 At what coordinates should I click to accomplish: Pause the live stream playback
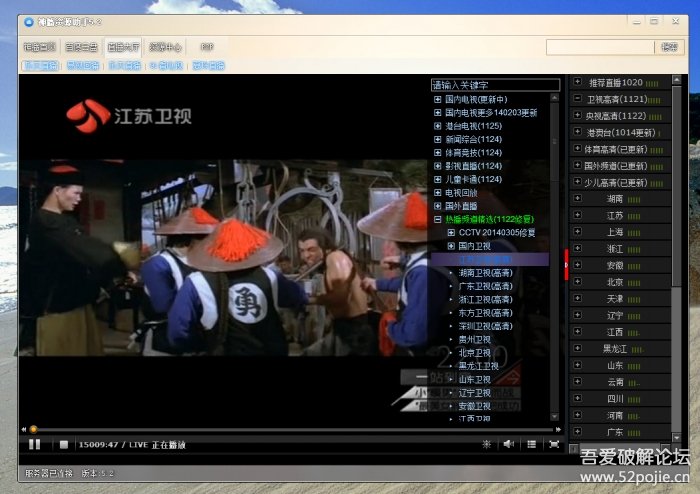coord(34,444)
